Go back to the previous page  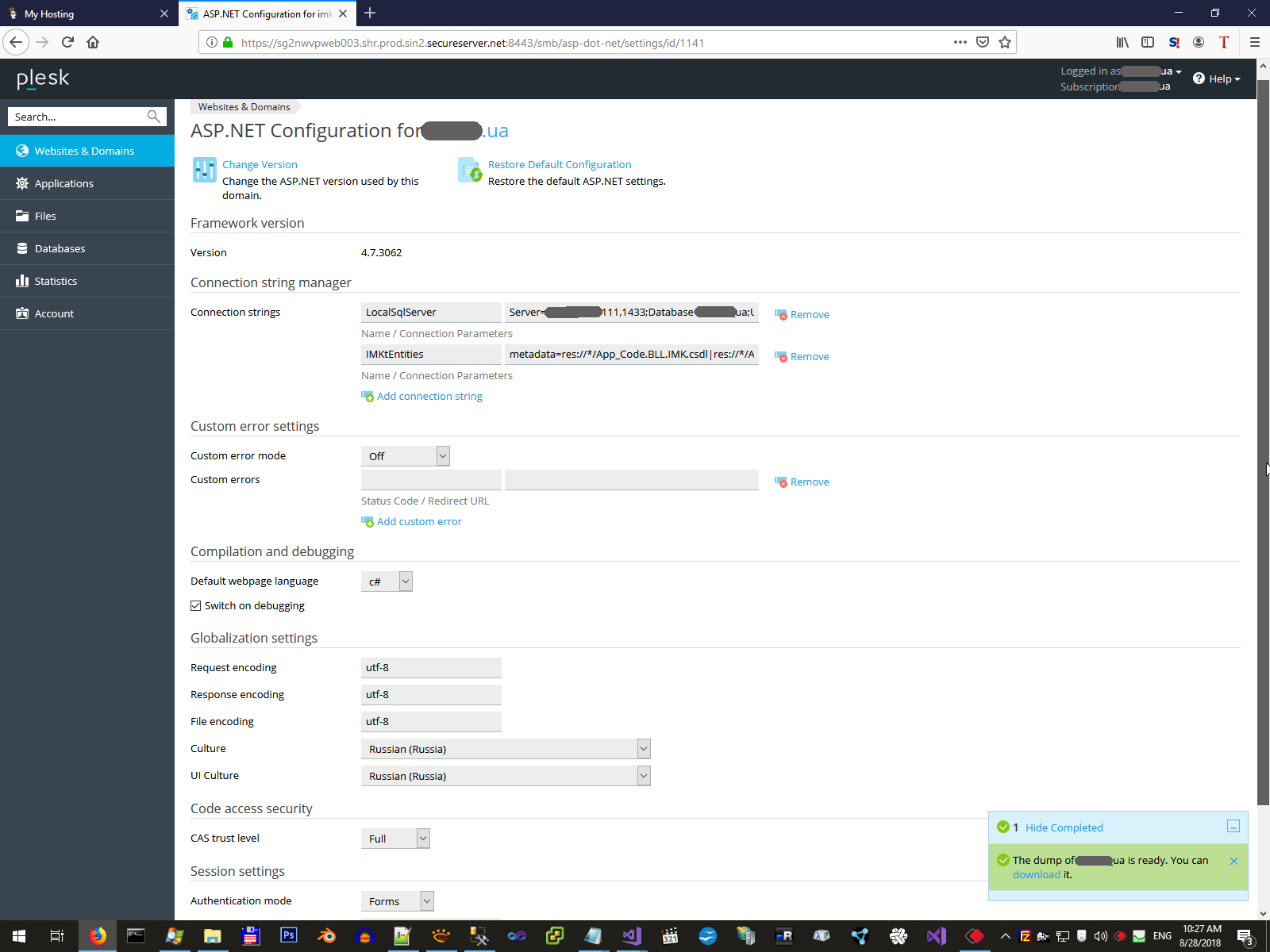click(16, 42)
